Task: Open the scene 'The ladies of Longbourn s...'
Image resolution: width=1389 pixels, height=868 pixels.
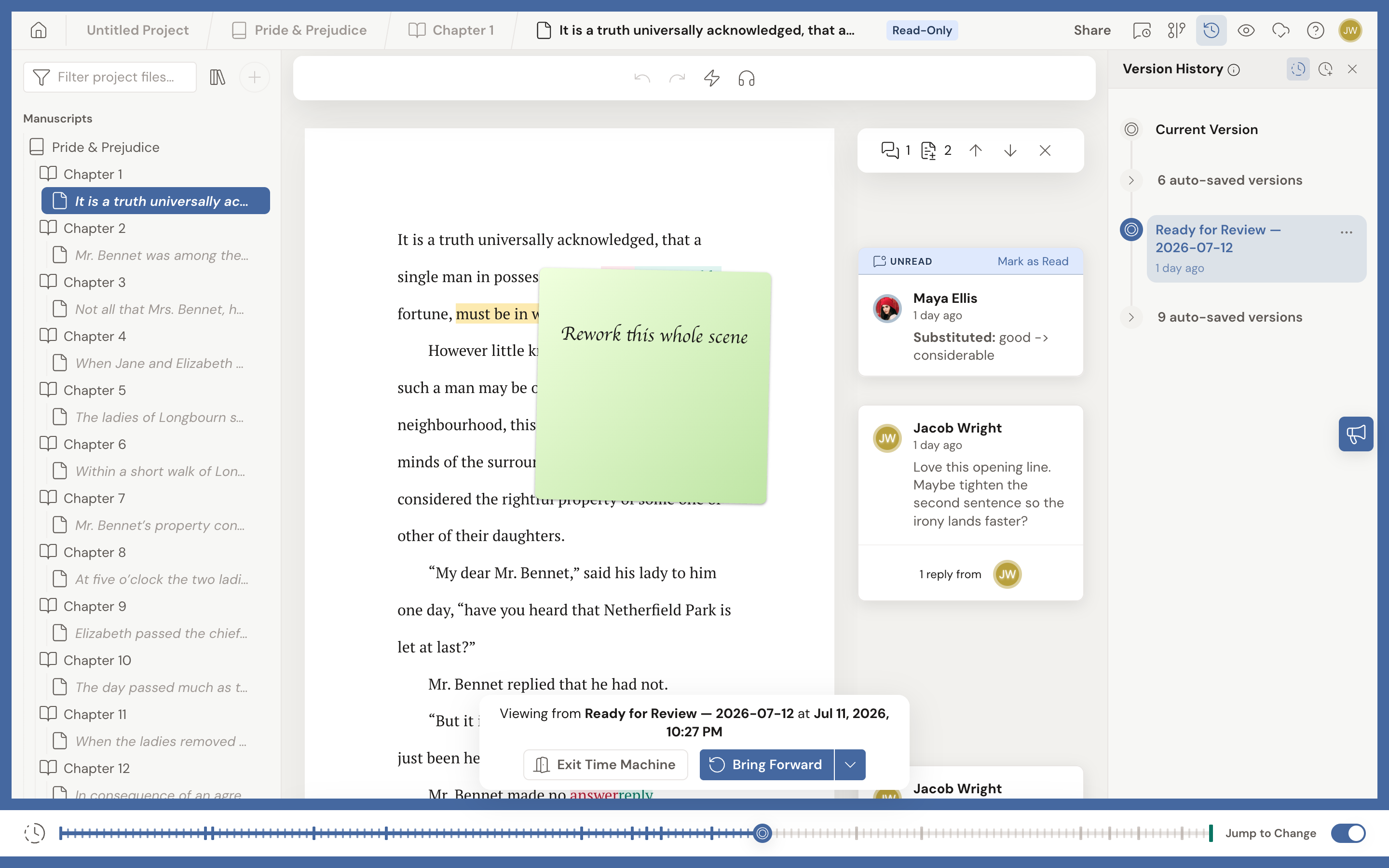Action: pyautogui.click(x=148, y=417)
